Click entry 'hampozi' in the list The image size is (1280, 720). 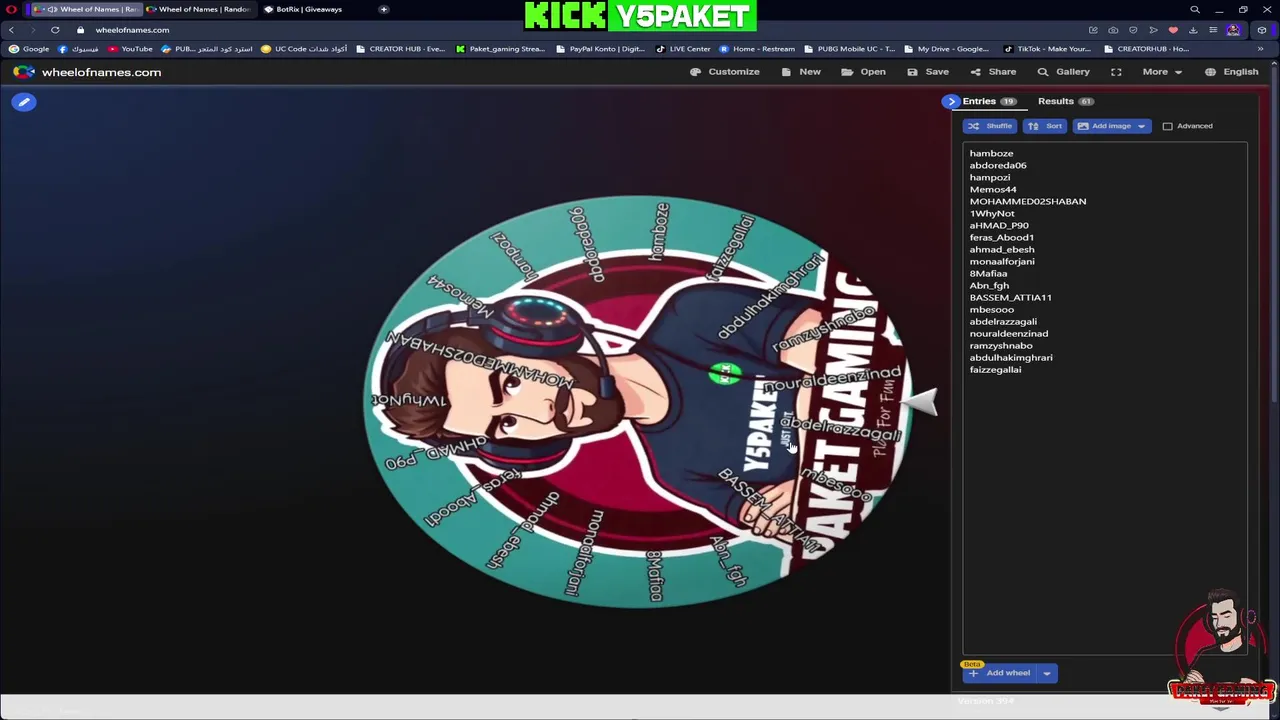[x=990, y=177]
